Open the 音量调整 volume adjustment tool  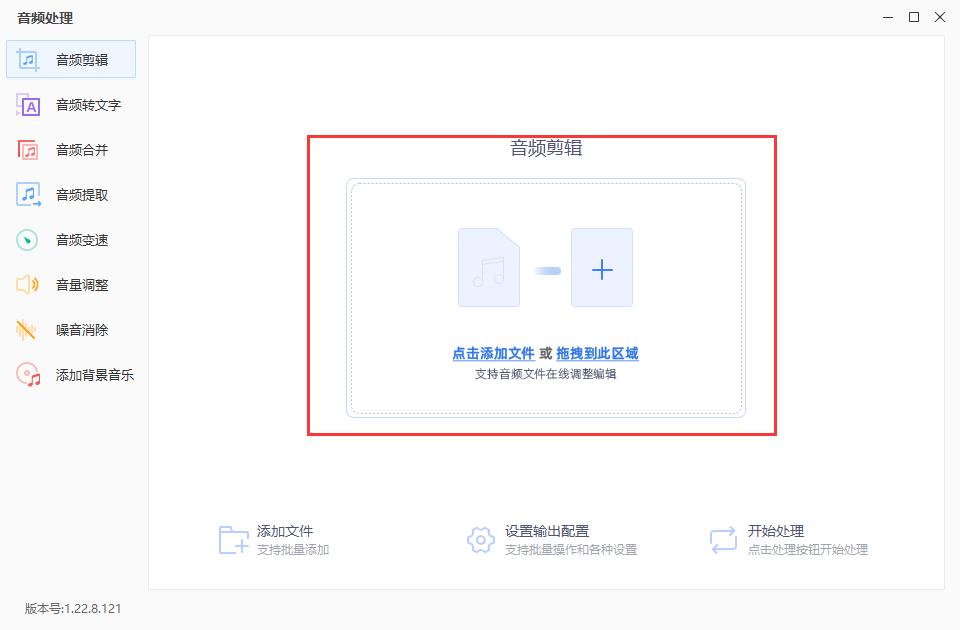click(x=75, y=284)
